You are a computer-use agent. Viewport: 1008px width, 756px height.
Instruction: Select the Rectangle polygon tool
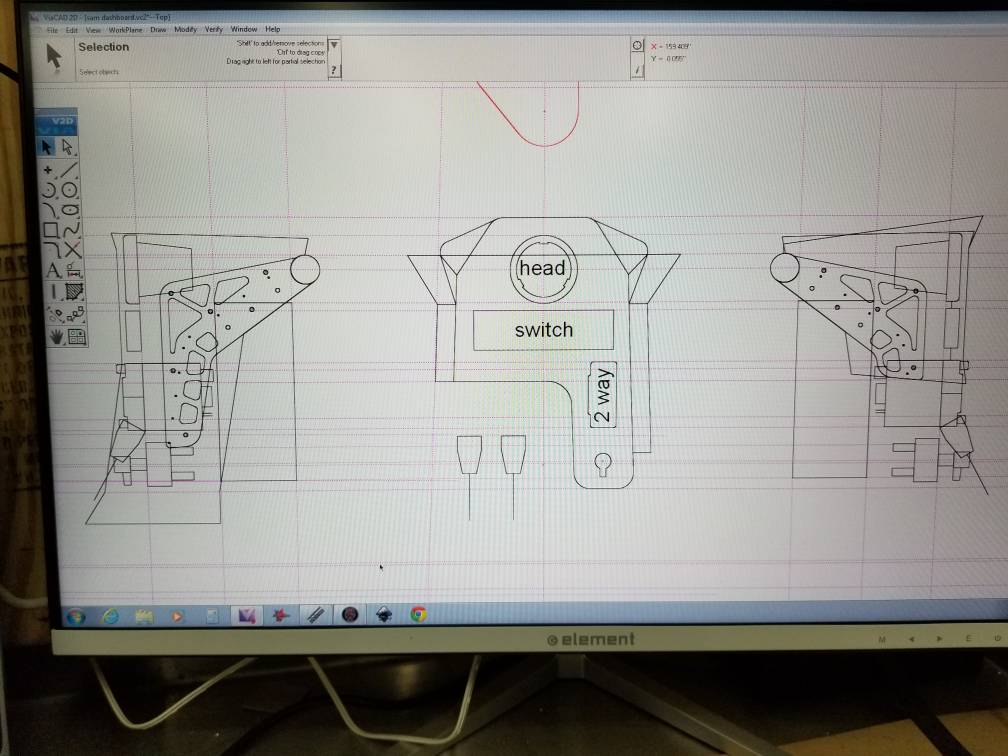tap(50, 231)
